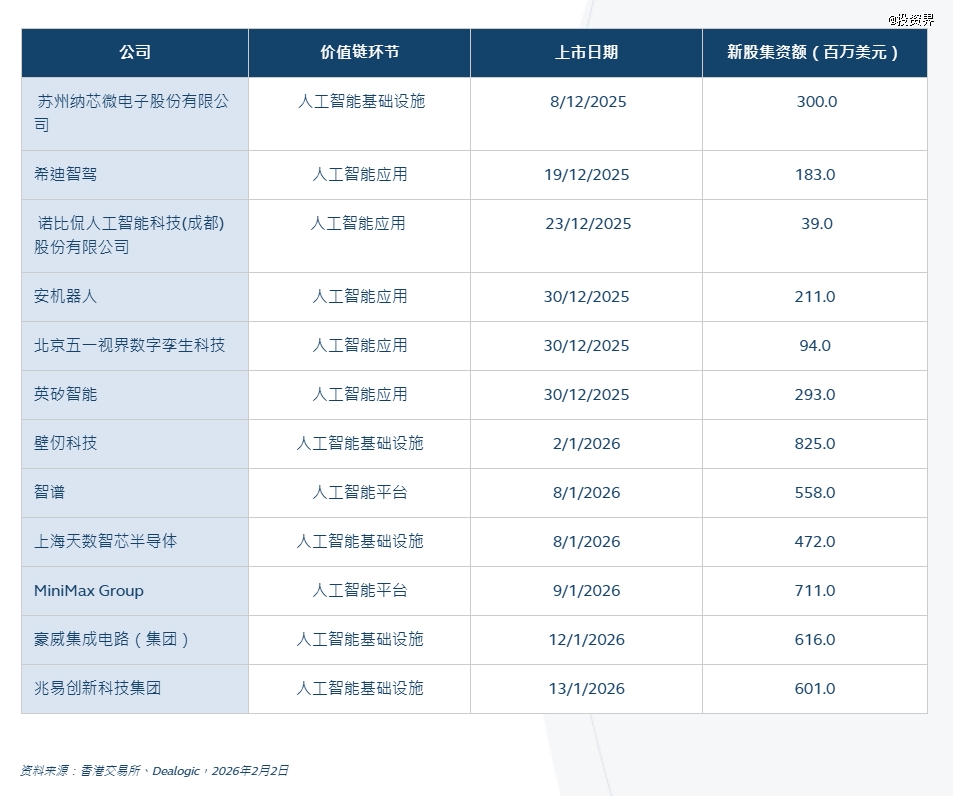Screen dimensions: 953x796
Task: Click the 豪威集成电路（集团）cell
Action: (112, 640)
